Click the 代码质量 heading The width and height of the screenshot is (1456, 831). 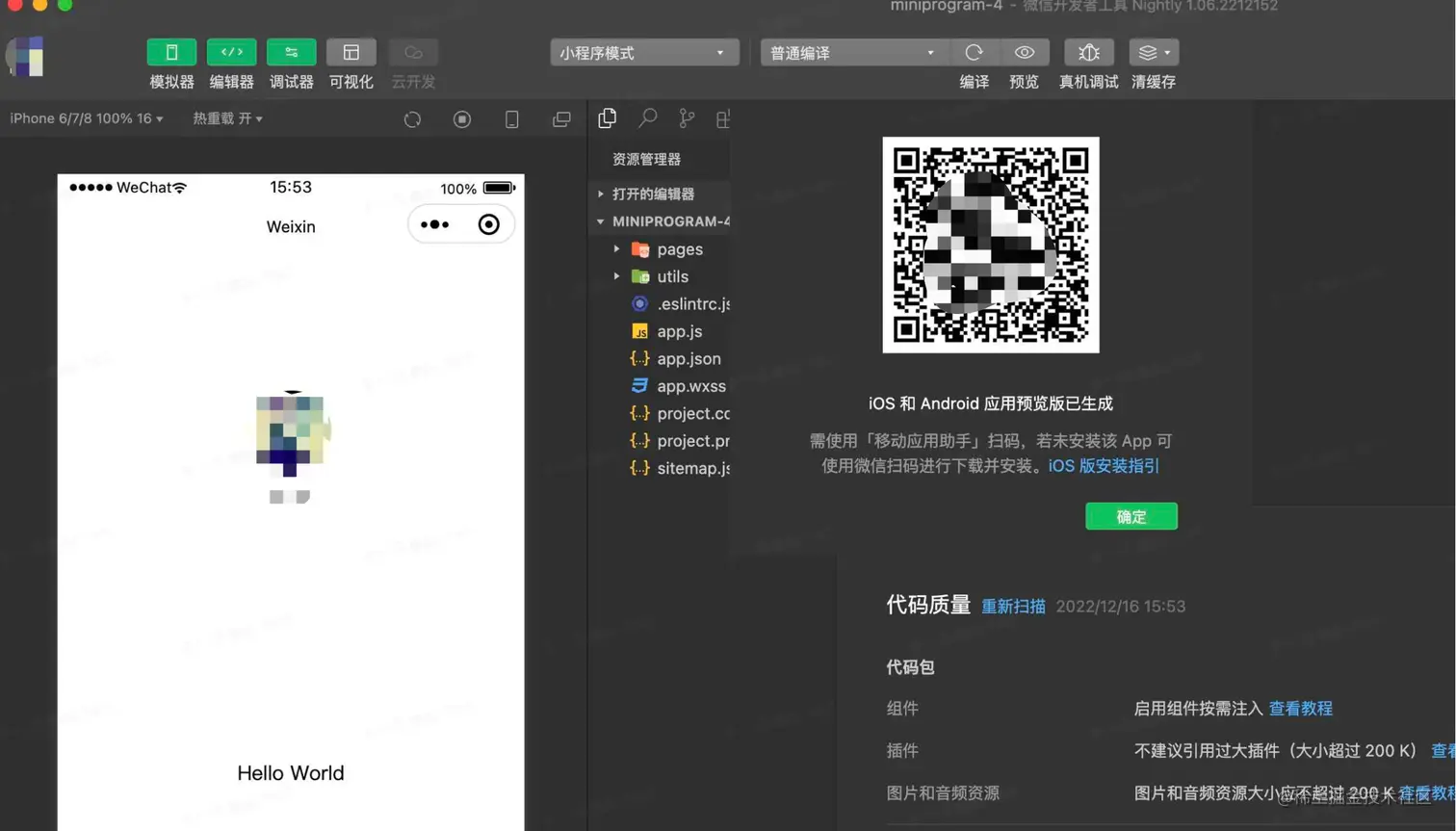pos(928,605)
